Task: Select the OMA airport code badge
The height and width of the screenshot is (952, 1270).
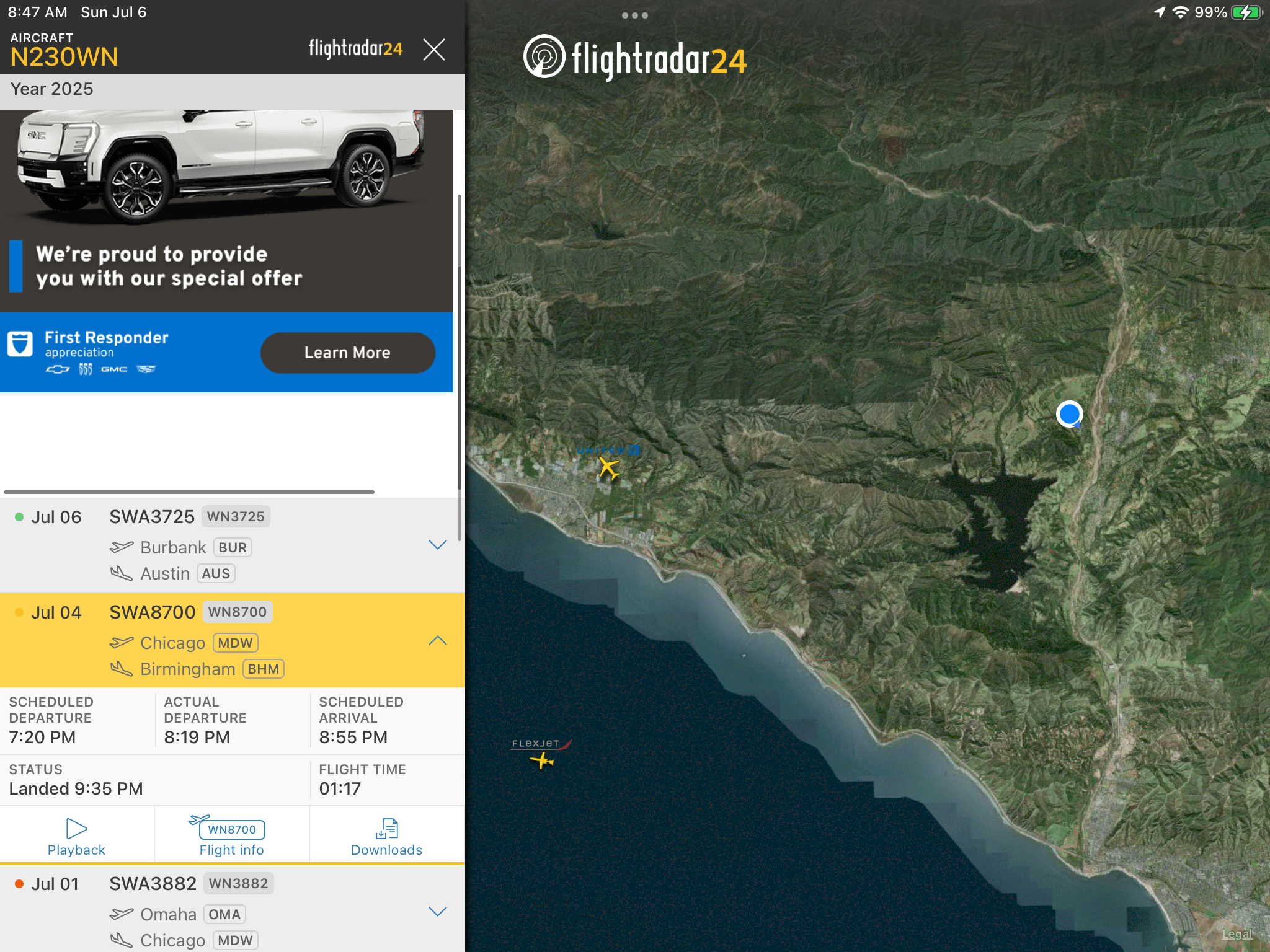Action: 224,914
